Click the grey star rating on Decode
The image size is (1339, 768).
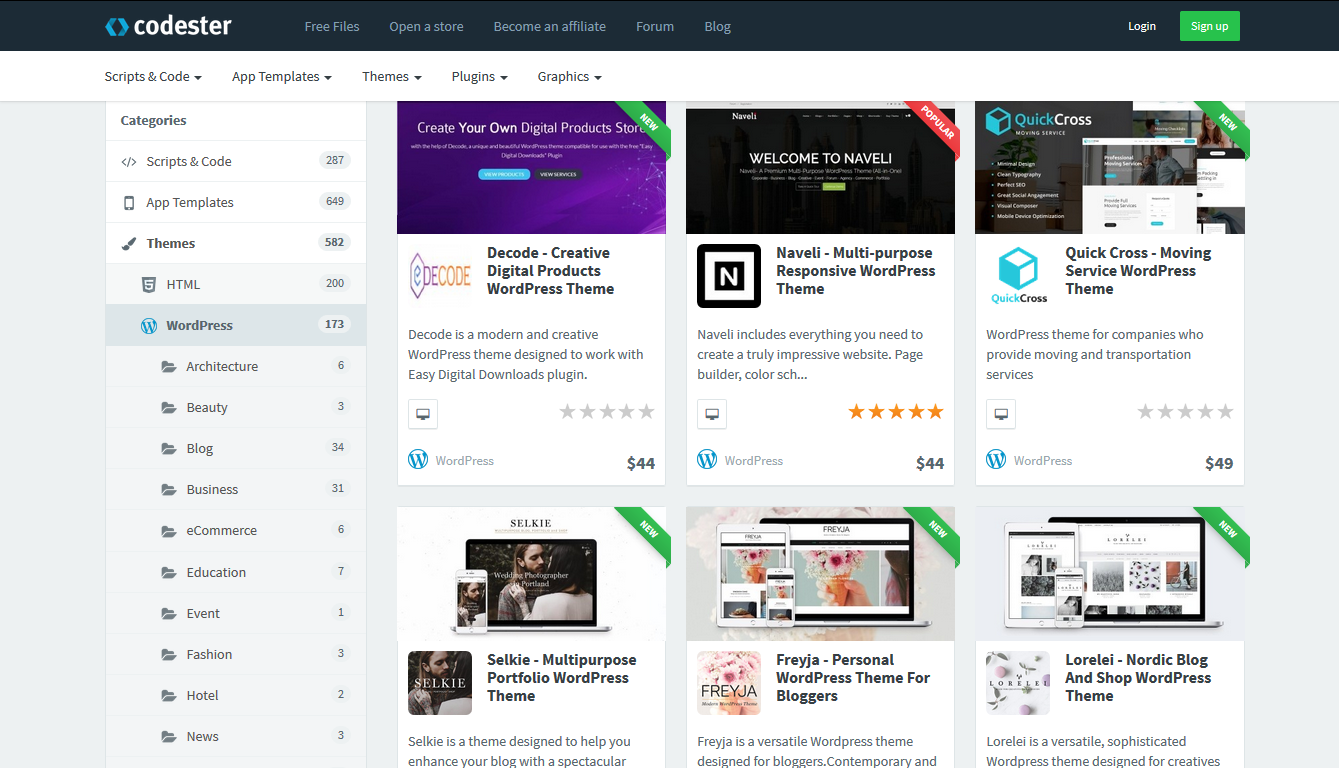pyautogui.click(x=607, y=412)
